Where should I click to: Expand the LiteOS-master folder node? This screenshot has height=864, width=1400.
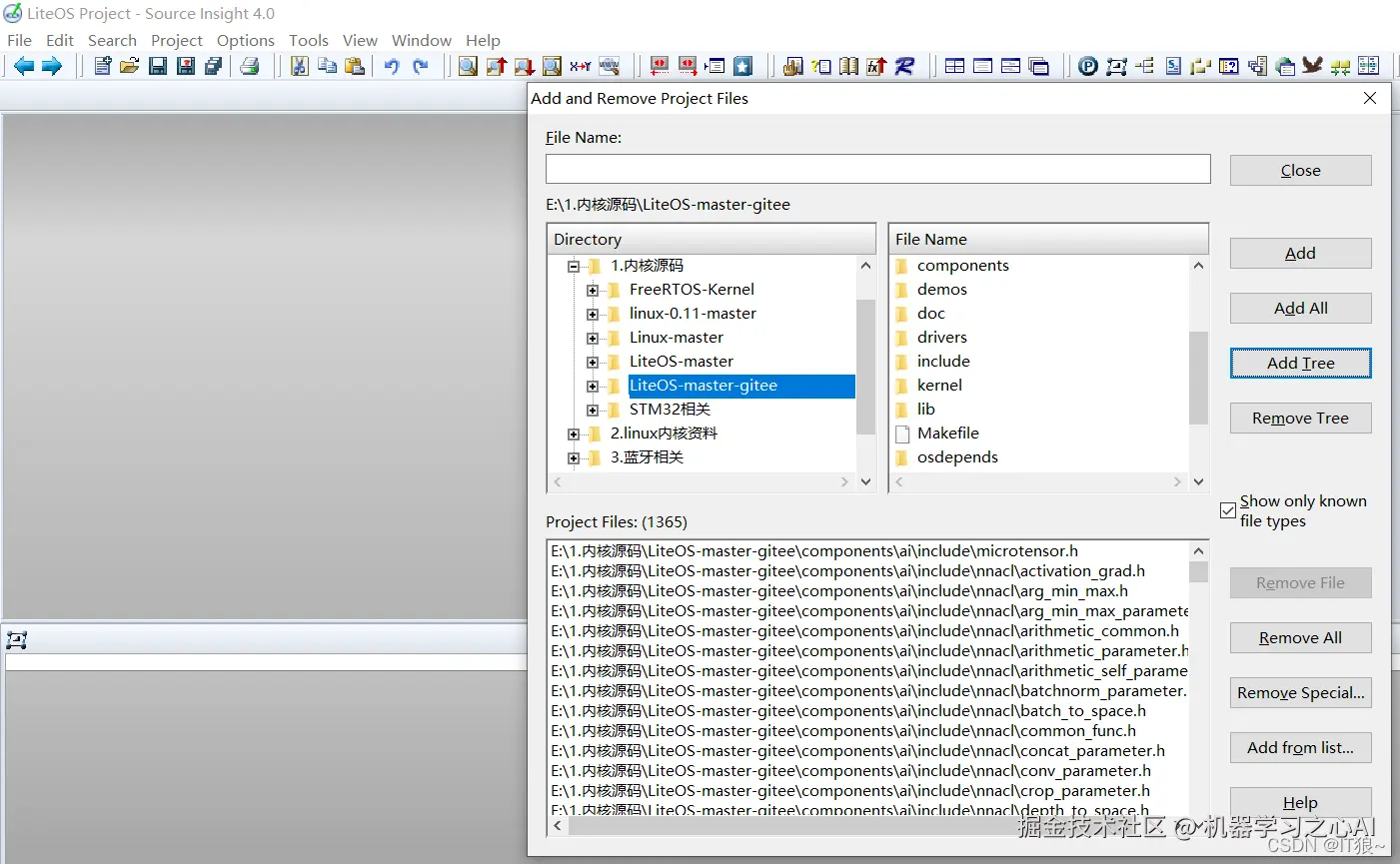[x=593, y=362]
